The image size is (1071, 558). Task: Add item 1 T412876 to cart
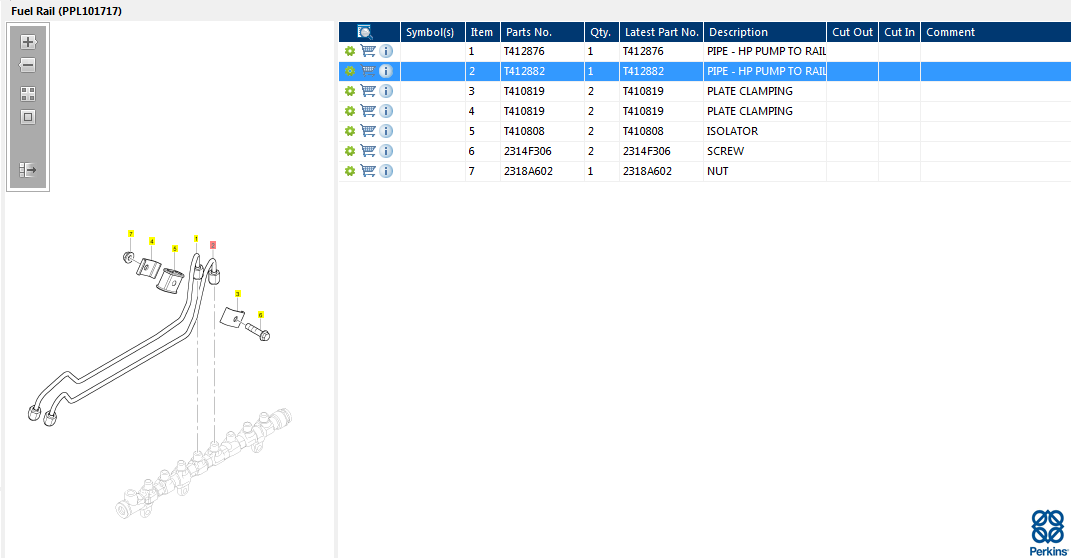(368, 51)
